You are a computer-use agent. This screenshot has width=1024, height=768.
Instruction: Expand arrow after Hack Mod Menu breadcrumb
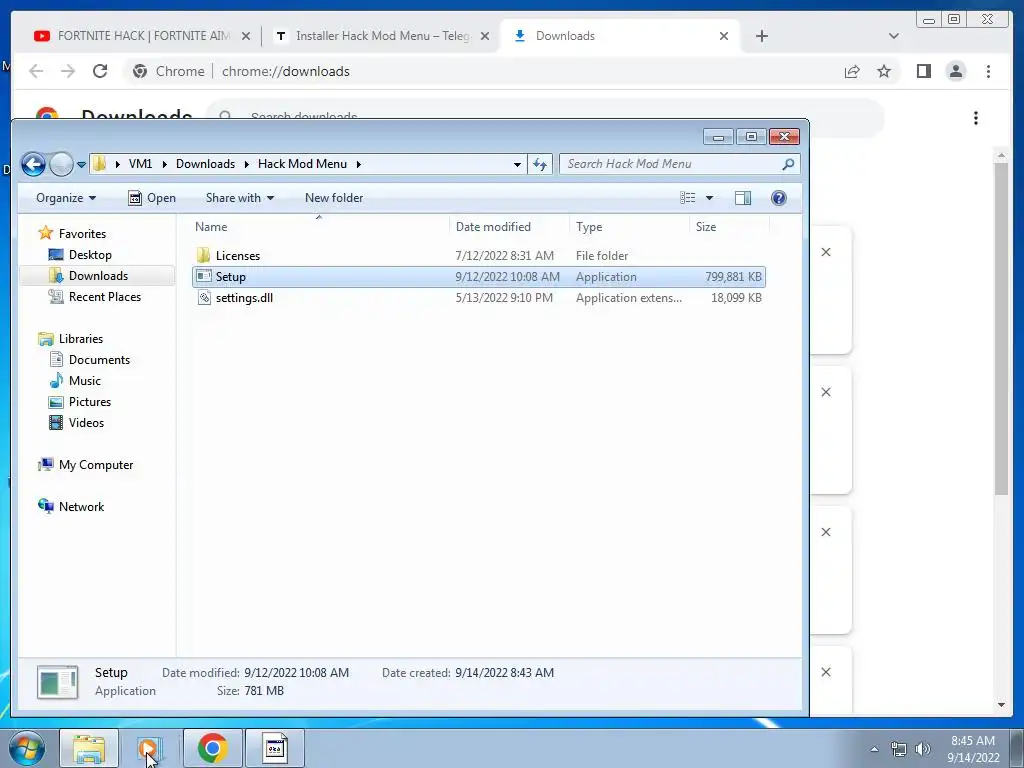point(359,165)
